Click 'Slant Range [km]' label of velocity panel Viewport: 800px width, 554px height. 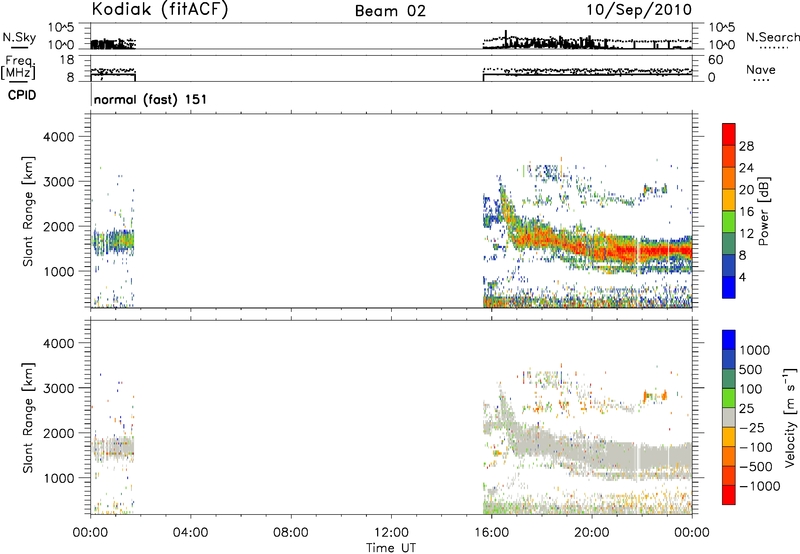point(28,418)
